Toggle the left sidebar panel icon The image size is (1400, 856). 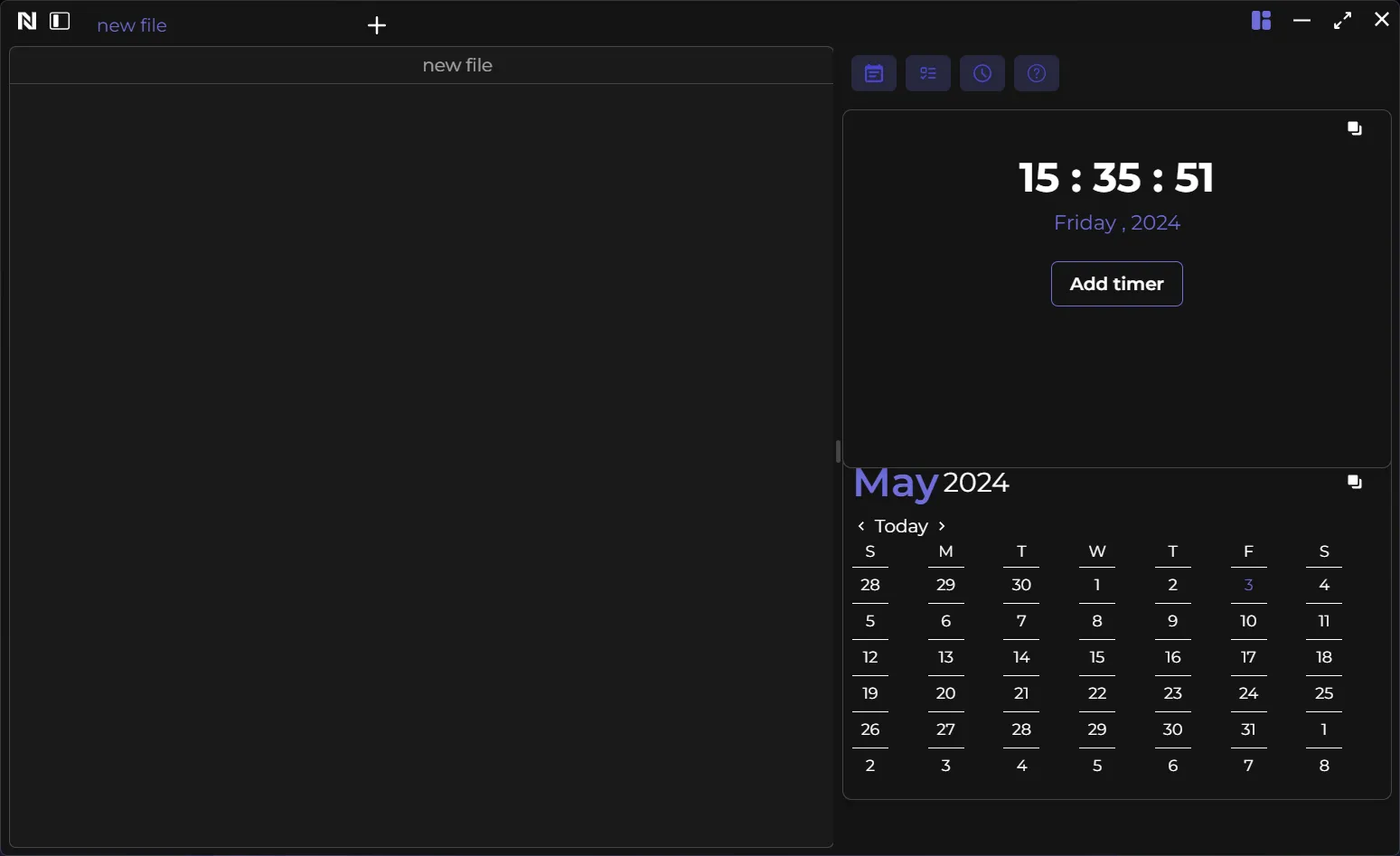coord(60,21)
